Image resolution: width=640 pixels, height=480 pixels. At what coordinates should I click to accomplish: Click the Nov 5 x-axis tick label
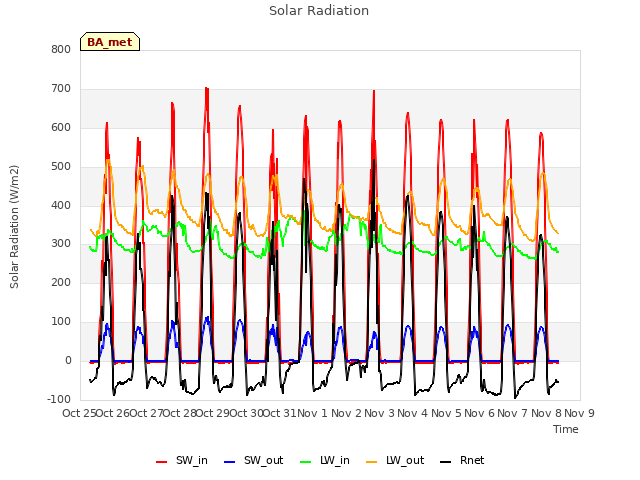point(446,413)
